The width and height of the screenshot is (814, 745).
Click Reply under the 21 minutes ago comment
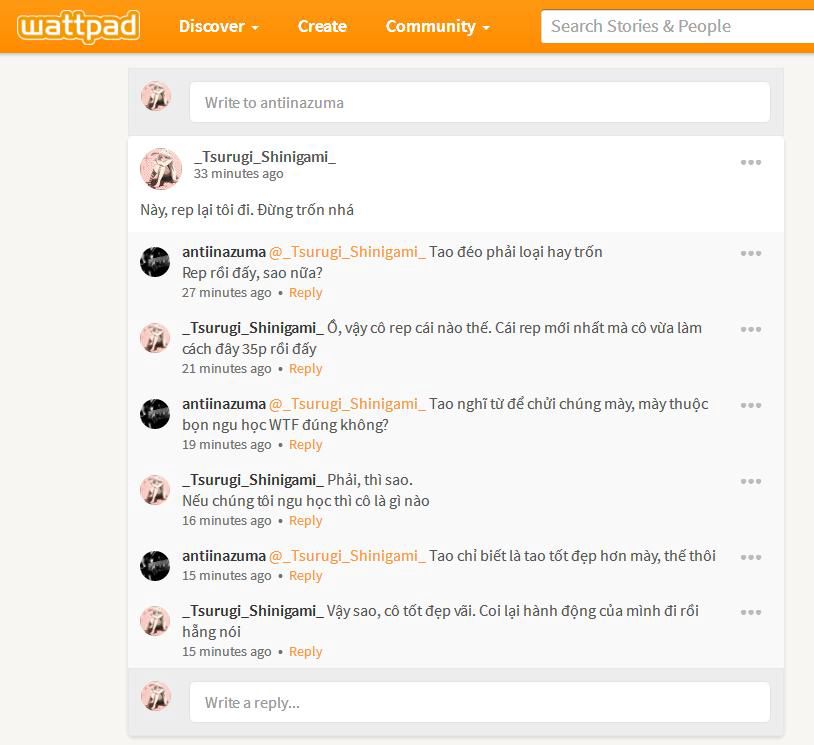[x=305, y=369]
